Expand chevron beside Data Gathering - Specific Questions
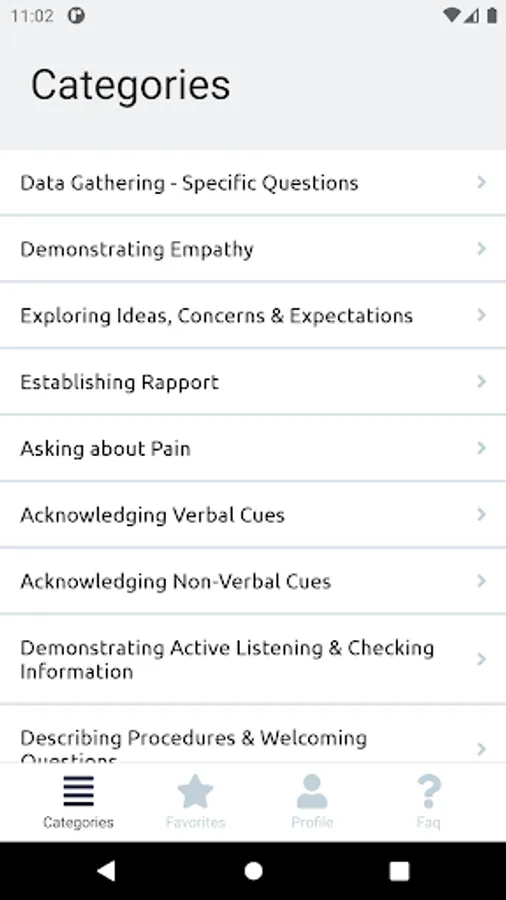This screenshot has width=506, height=900. (x=481, y=182)
